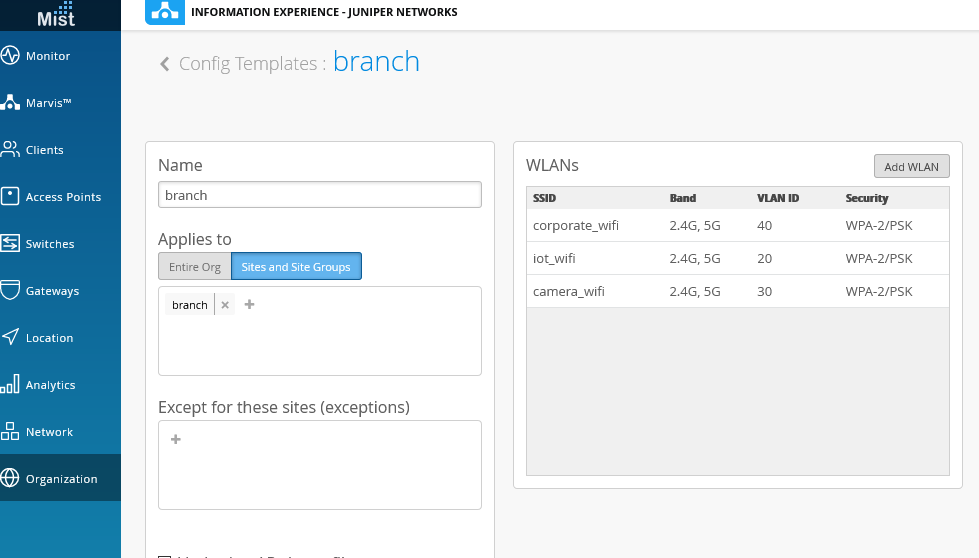Open the Access Points sidebar icon
979x558 pixels.
click(11, 197)
